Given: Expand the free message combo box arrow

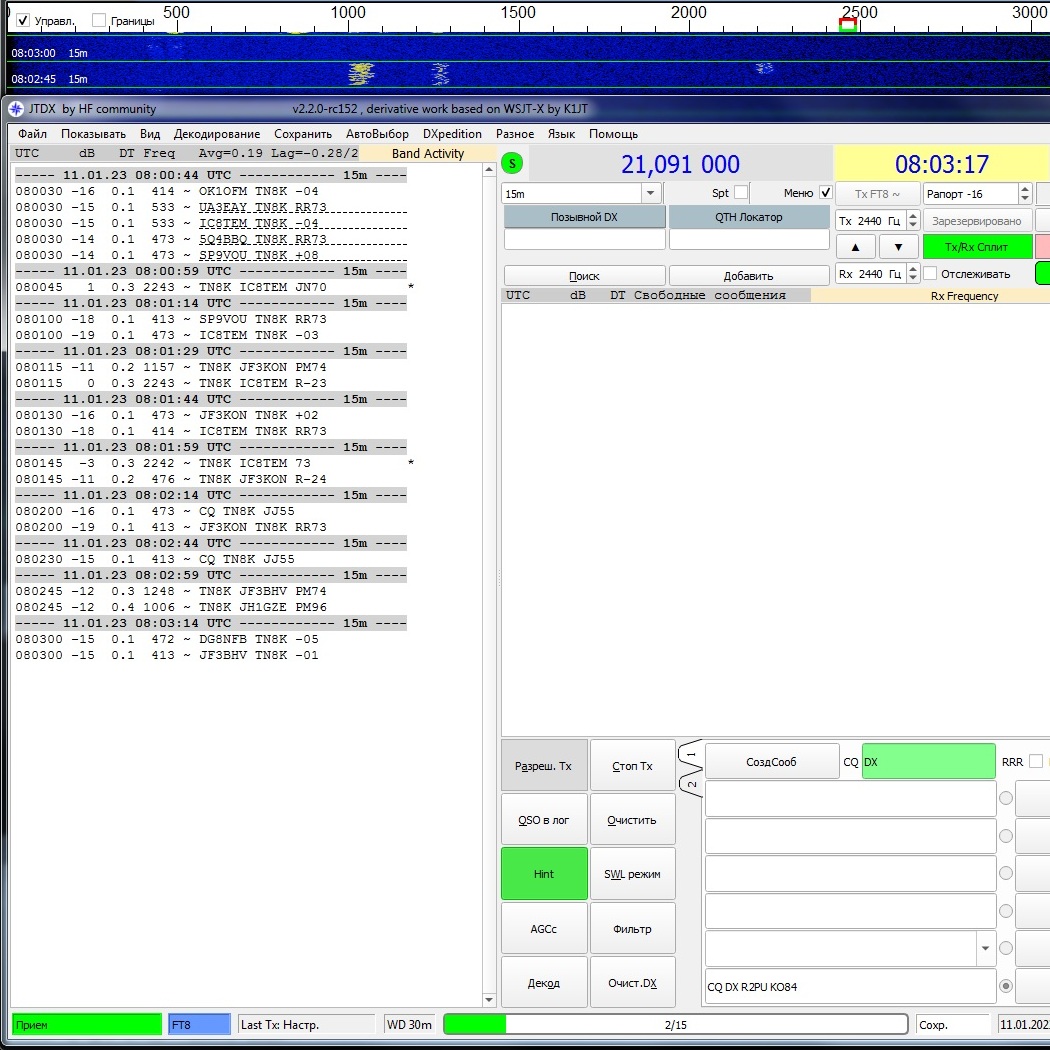Looking at the screenshot, I should 985,948.
